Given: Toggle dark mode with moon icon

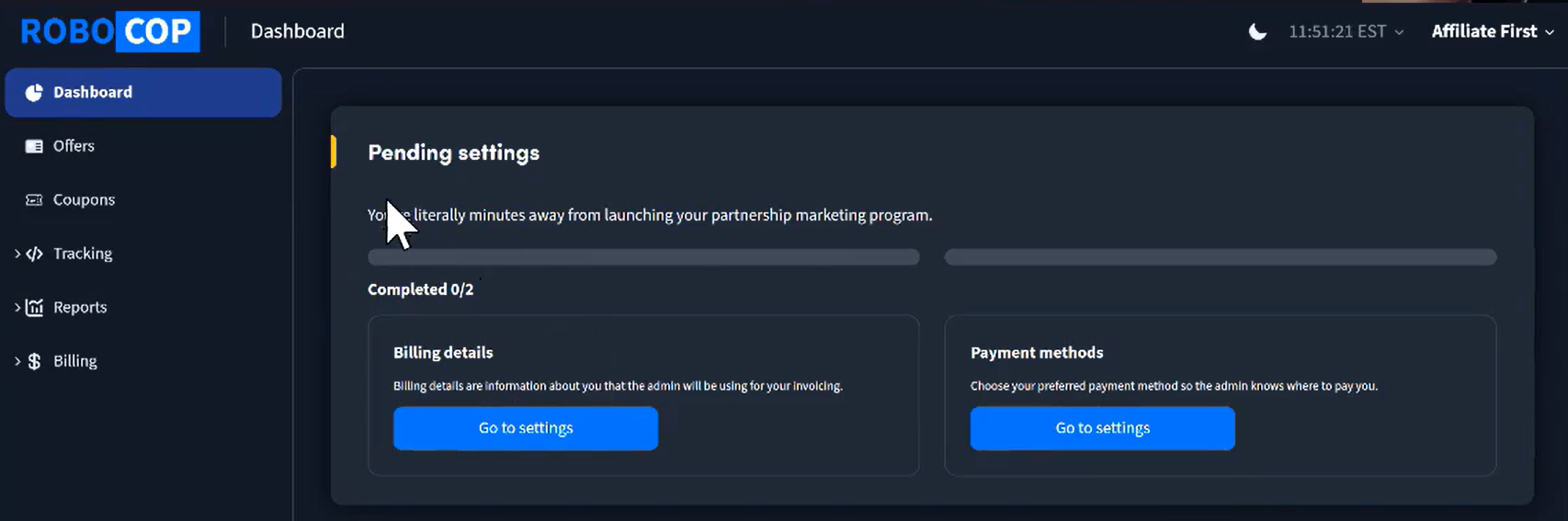Looking at the screenshot, I should (x=1257, y=32).
